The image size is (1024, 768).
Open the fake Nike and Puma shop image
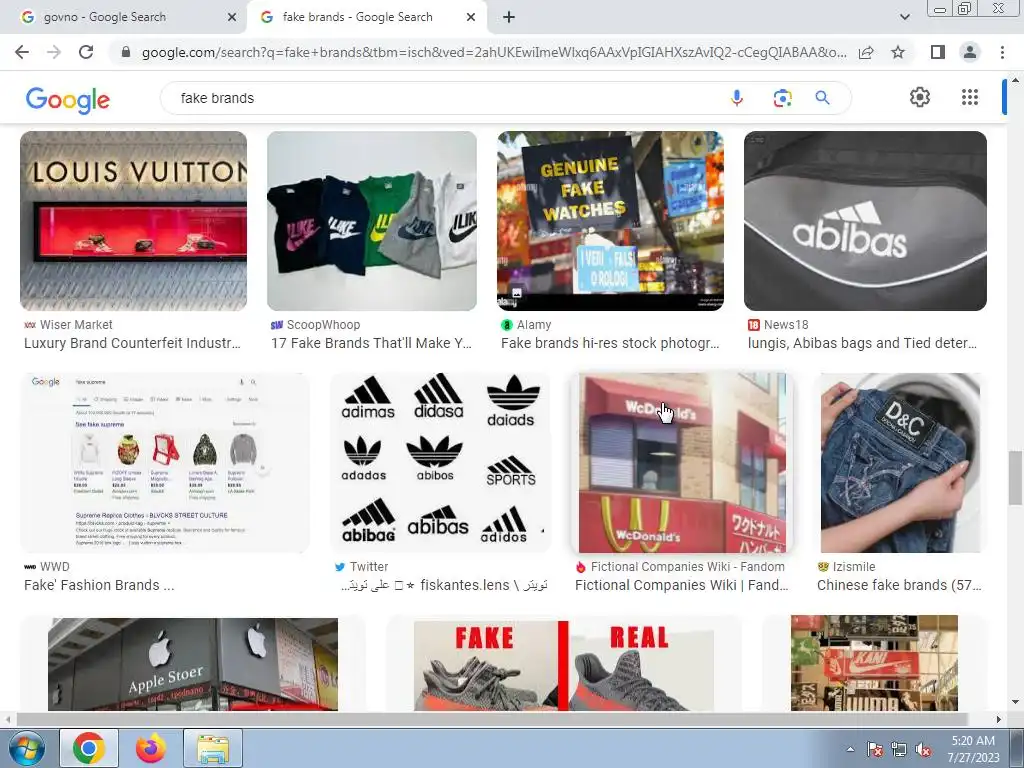point(874,663)
